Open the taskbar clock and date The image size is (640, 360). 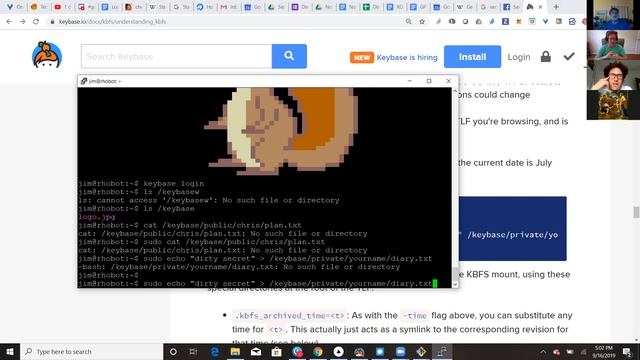pos(604,351)
